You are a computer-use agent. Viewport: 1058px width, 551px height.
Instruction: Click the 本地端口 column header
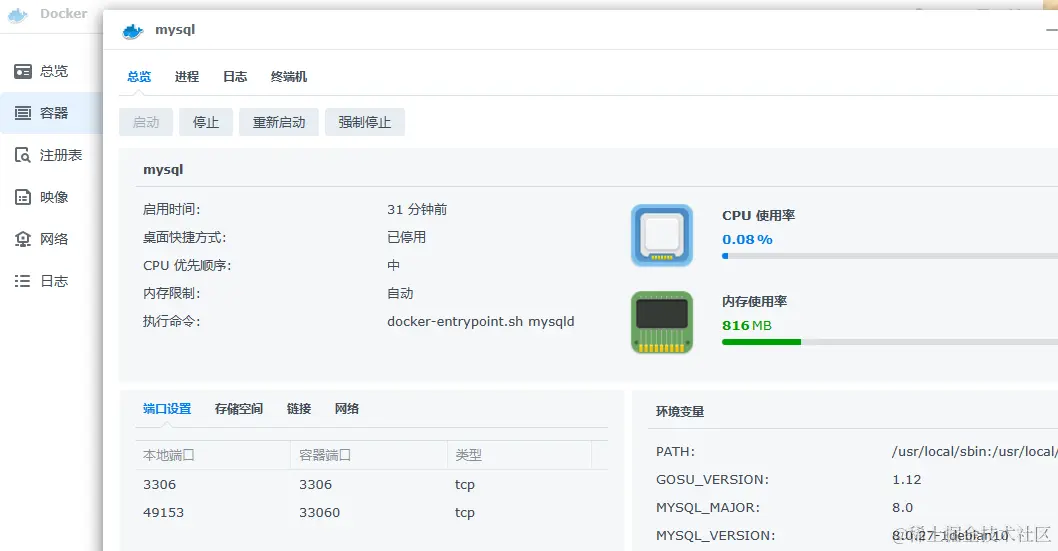tap(213, 455)
